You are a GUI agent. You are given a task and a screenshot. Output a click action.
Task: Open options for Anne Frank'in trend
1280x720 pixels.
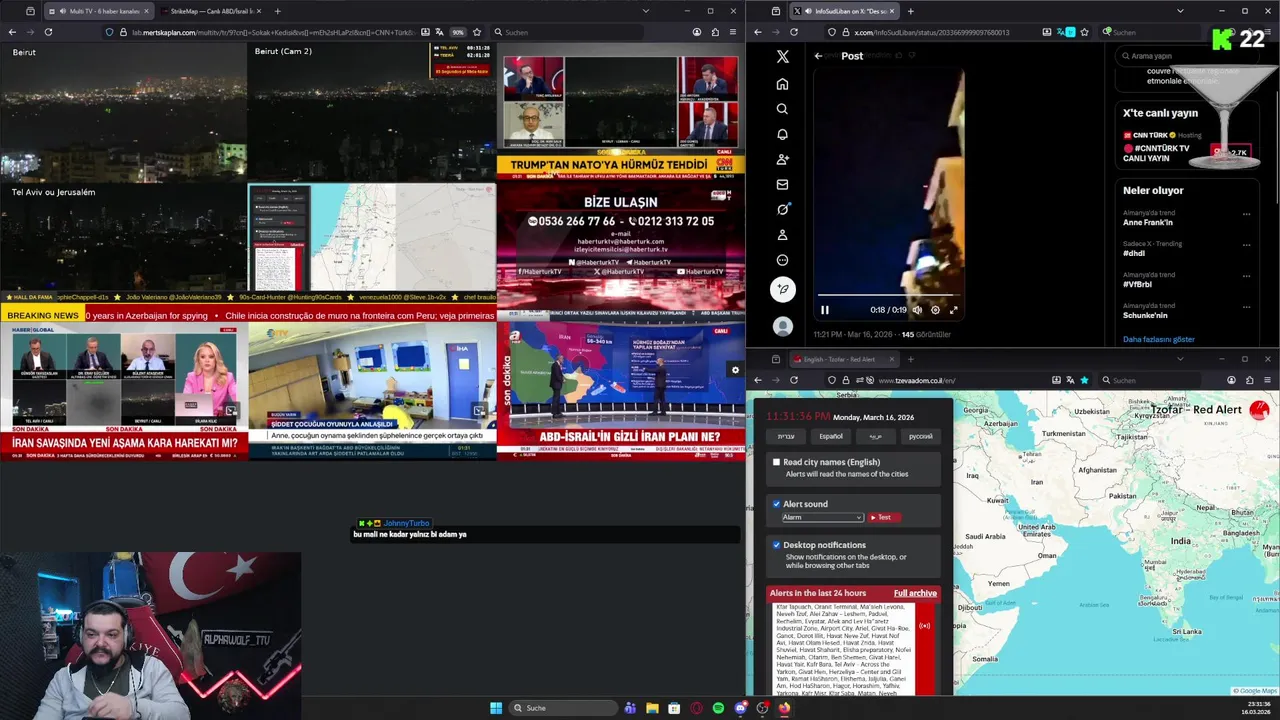click(x=1246, y=214)
